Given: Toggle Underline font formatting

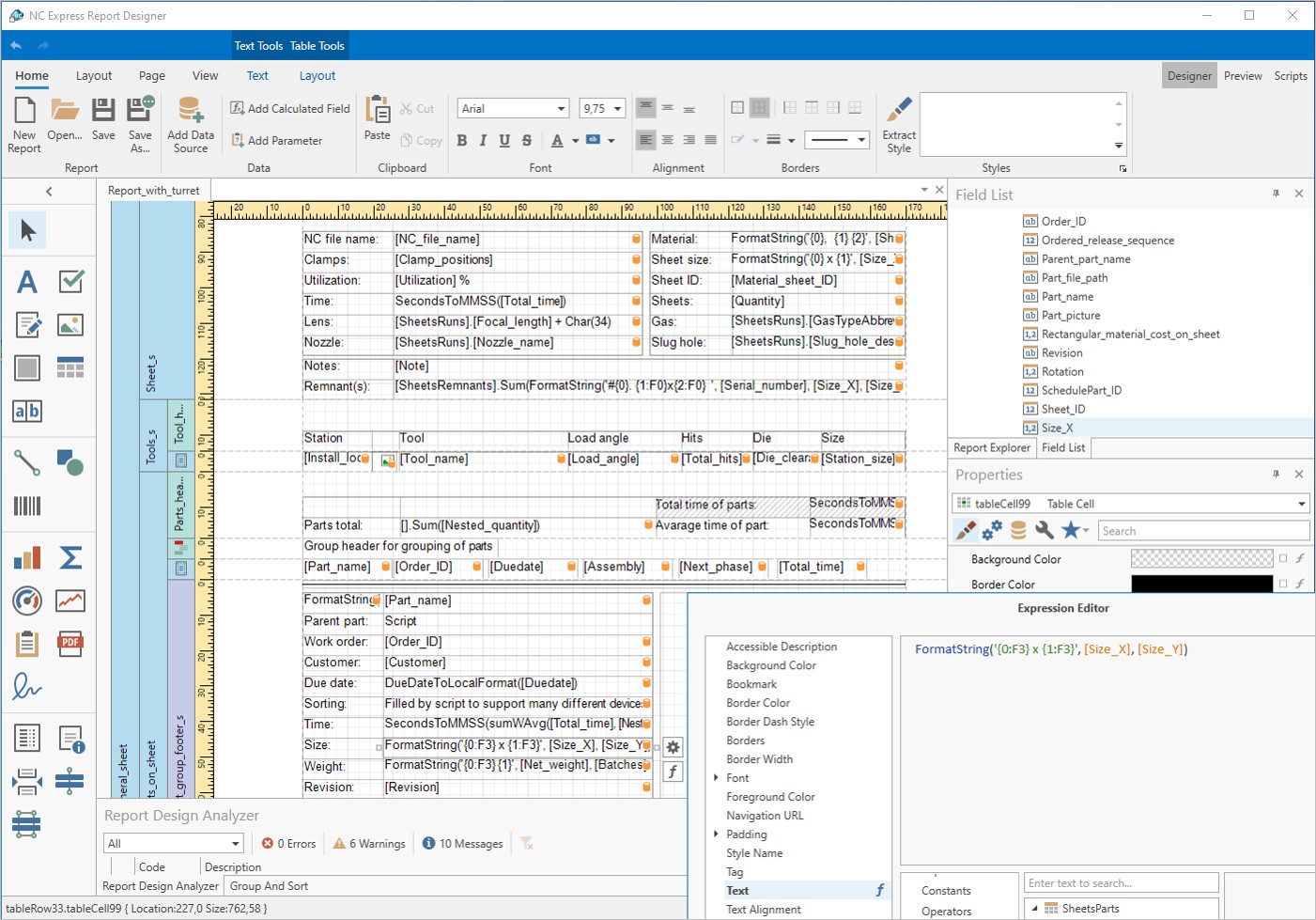Looking at the screenshot, I should tap(504, 140).
